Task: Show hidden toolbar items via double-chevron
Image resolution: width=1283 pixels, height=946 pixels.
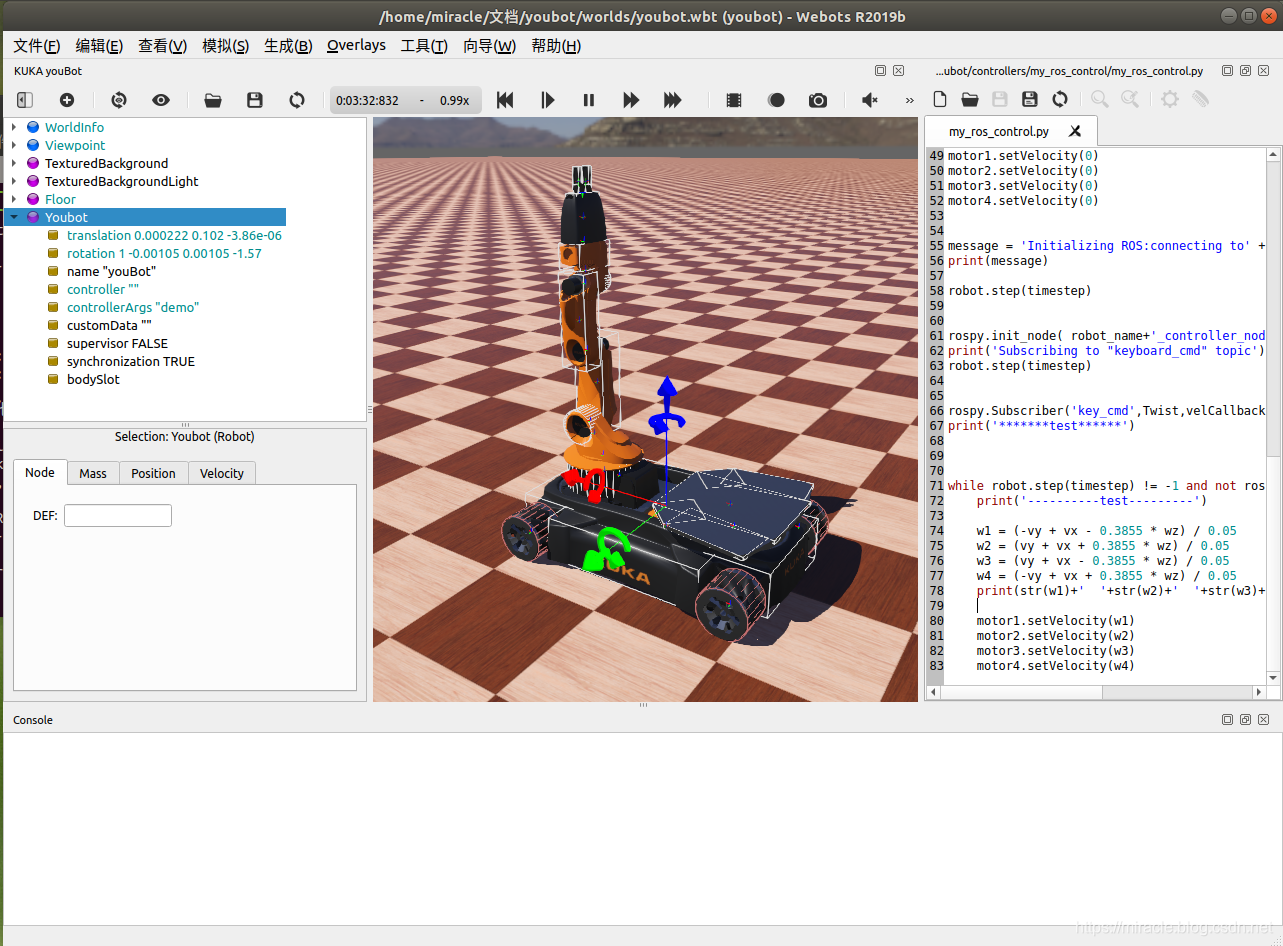Action: (909, 100)
